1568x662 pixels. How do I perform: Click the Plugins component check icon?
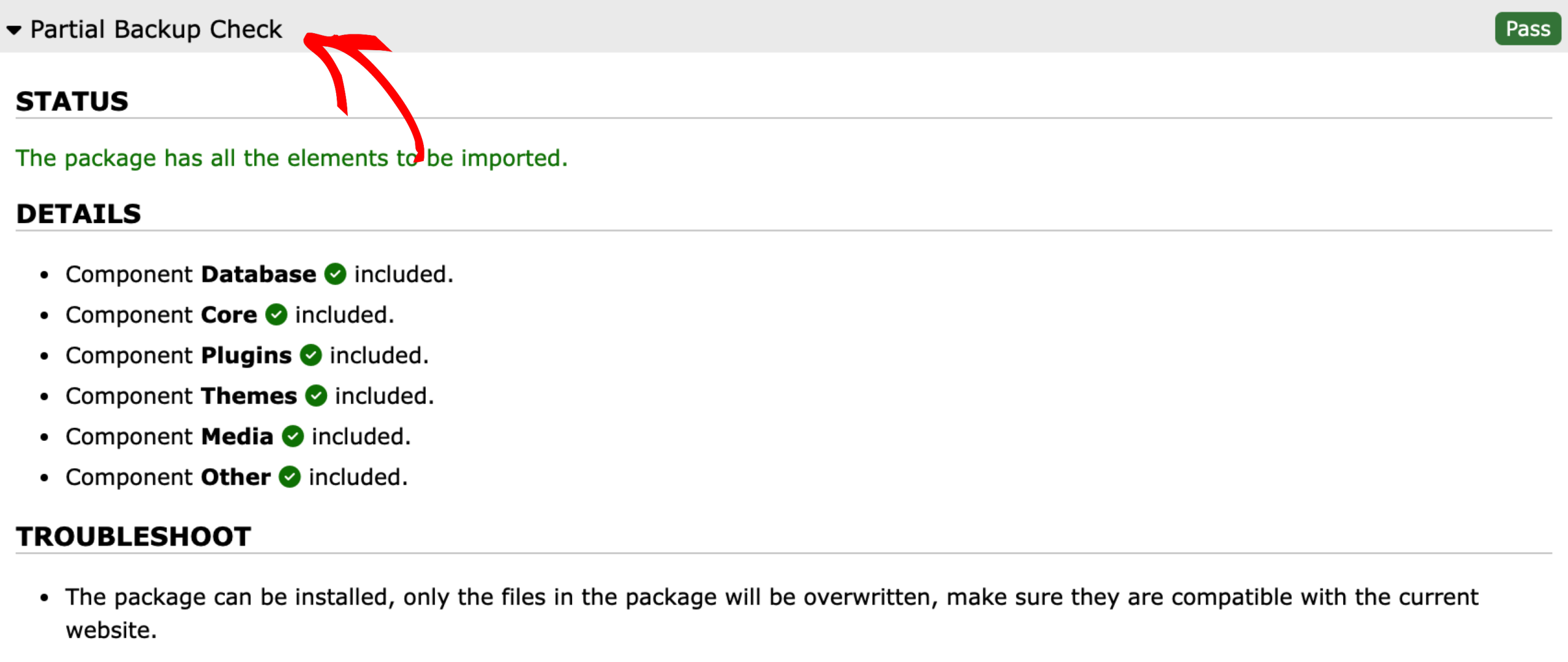tap(311, 355)
